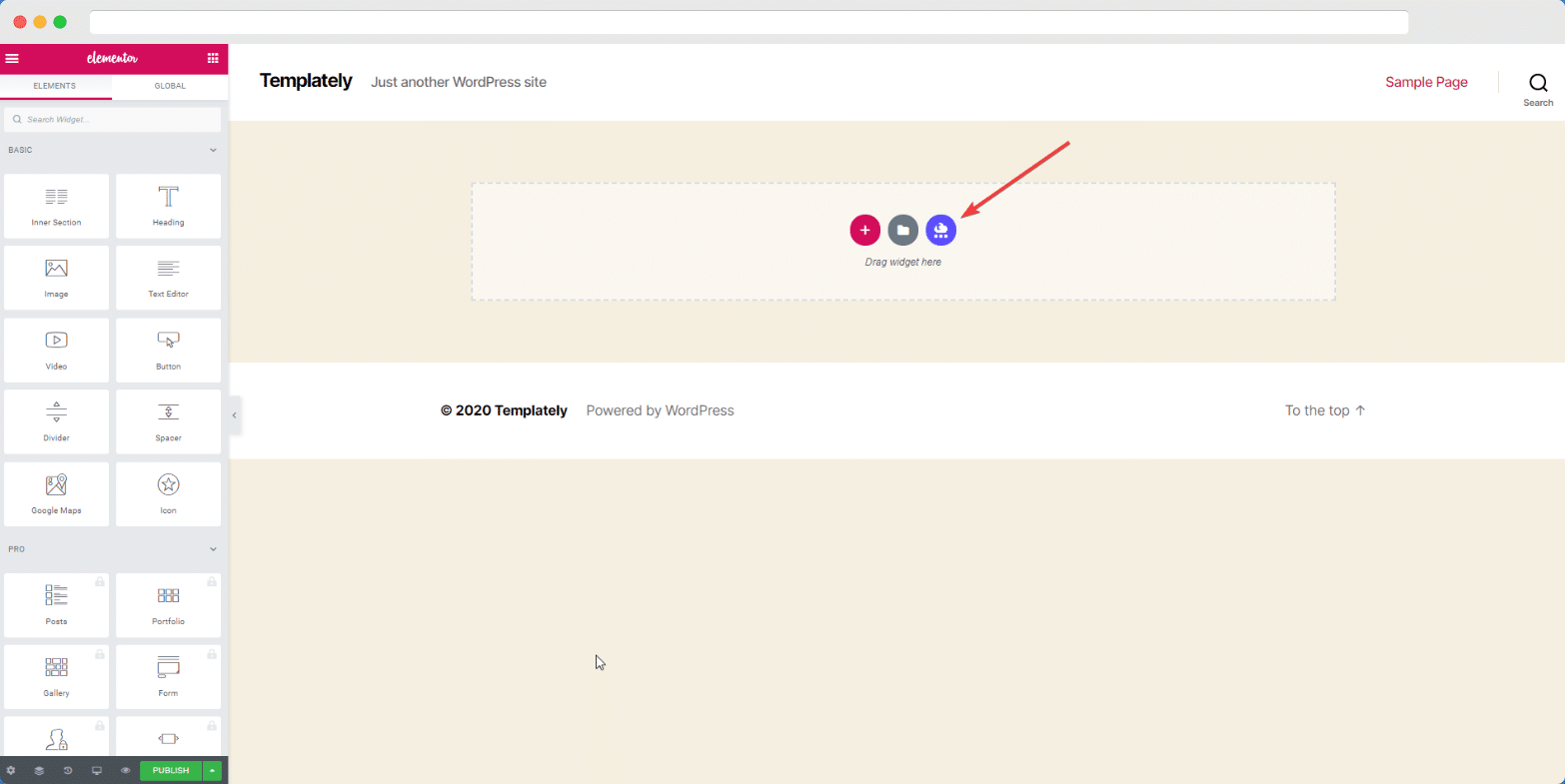The width and height of the screenshot is (1565, 784).
Task: Select the Heading widget
Action: tap(168, 206)
